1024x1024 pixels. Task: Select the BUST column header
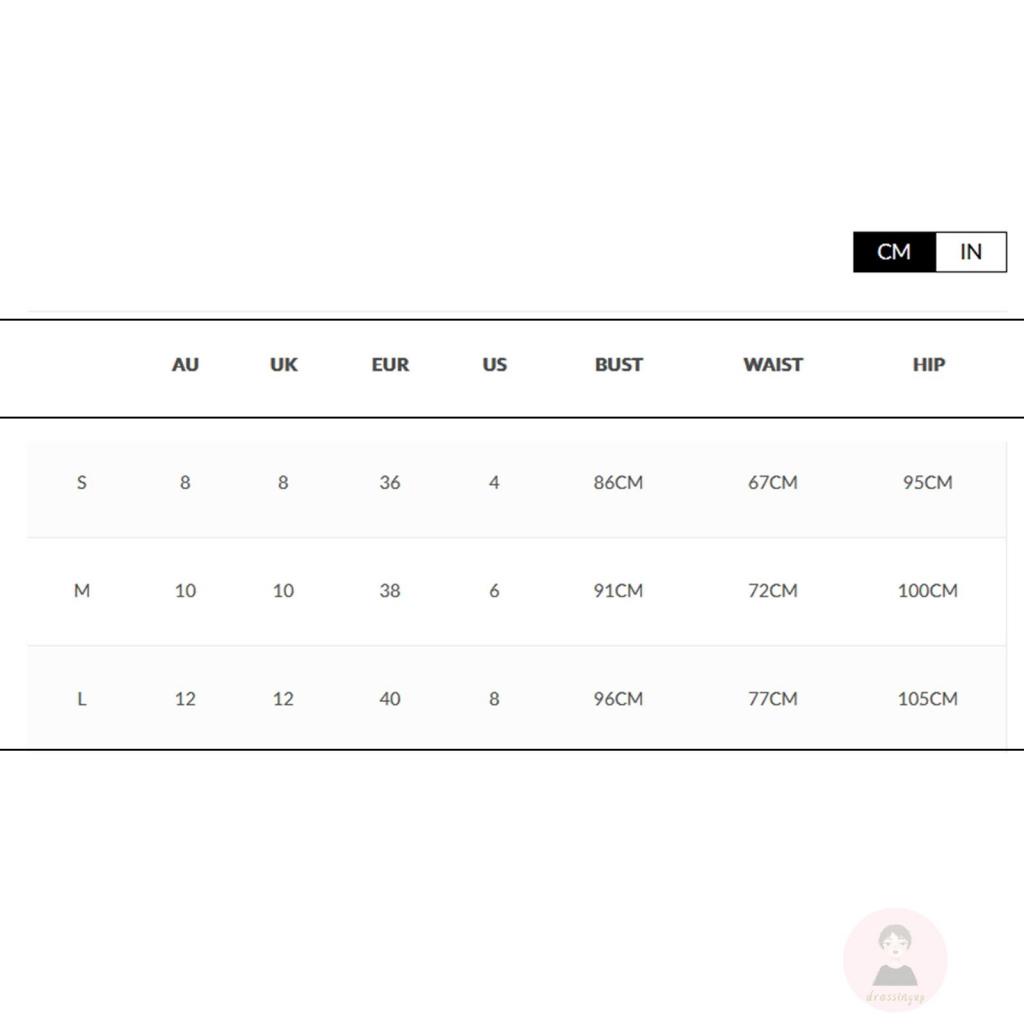[618, 365]
